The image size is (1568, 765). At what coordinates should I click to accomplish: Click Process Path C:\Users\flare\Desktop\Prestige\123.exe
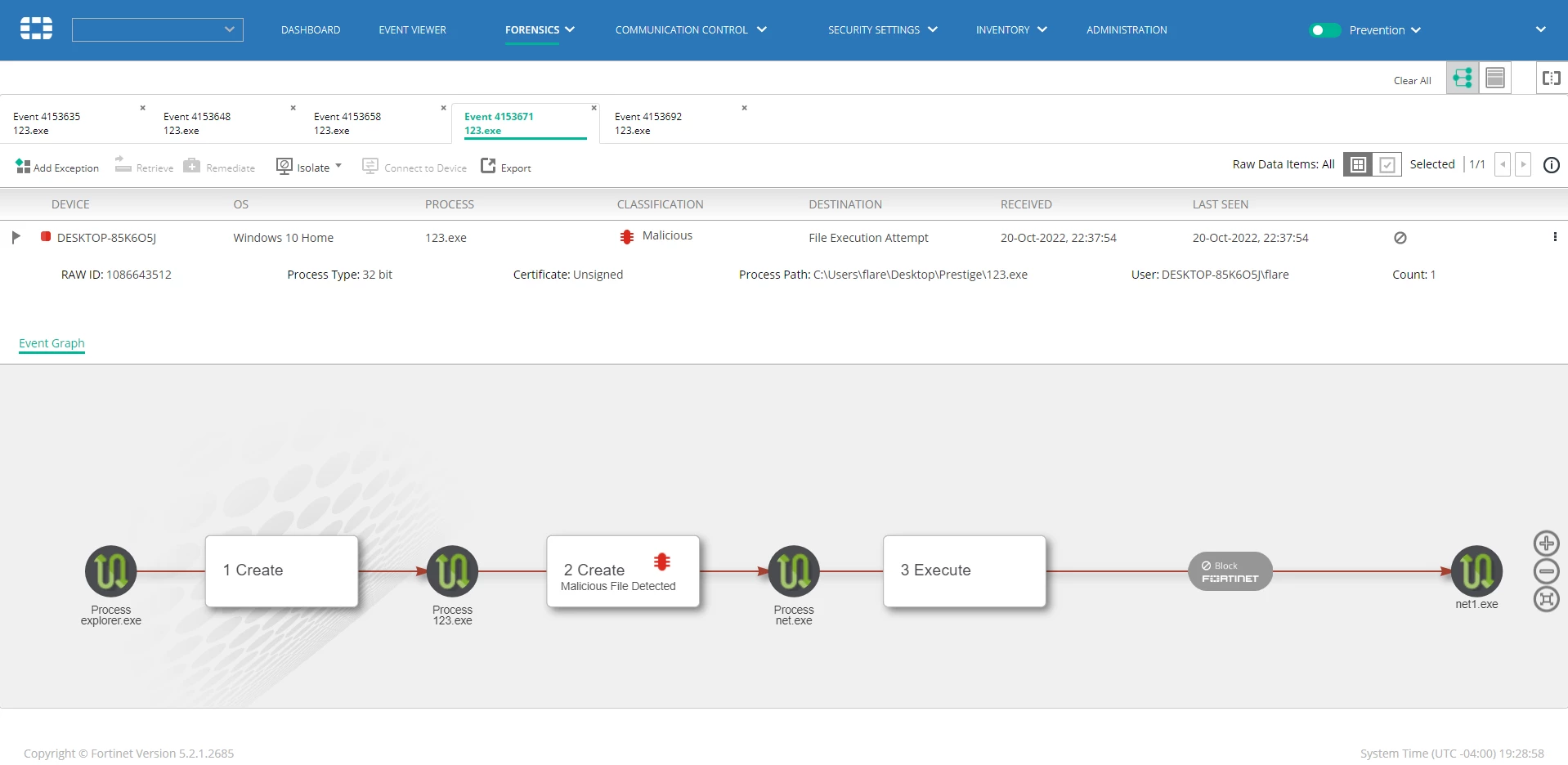pos(883,275)
